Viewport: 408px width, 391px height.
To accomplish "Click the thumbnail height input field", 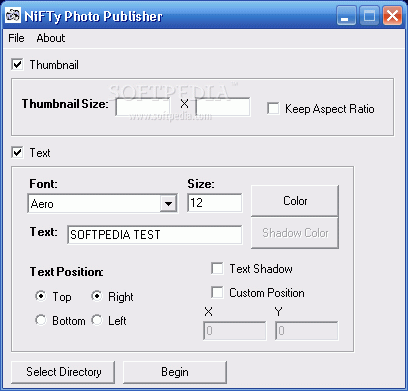I will pyautogui.click(x=223, y=107).
